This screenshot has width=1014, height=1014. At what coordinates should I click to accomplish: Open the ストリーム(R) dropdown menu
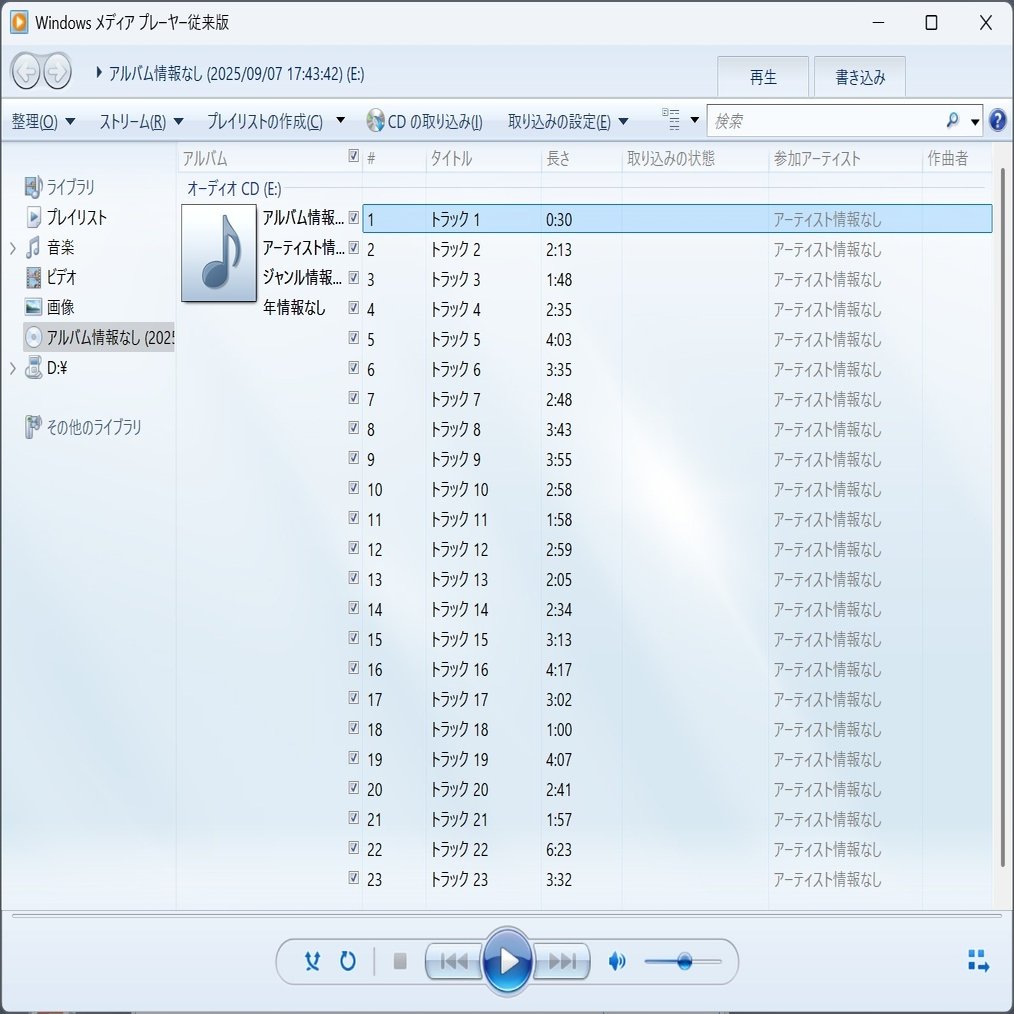click(x=142, y=121)
